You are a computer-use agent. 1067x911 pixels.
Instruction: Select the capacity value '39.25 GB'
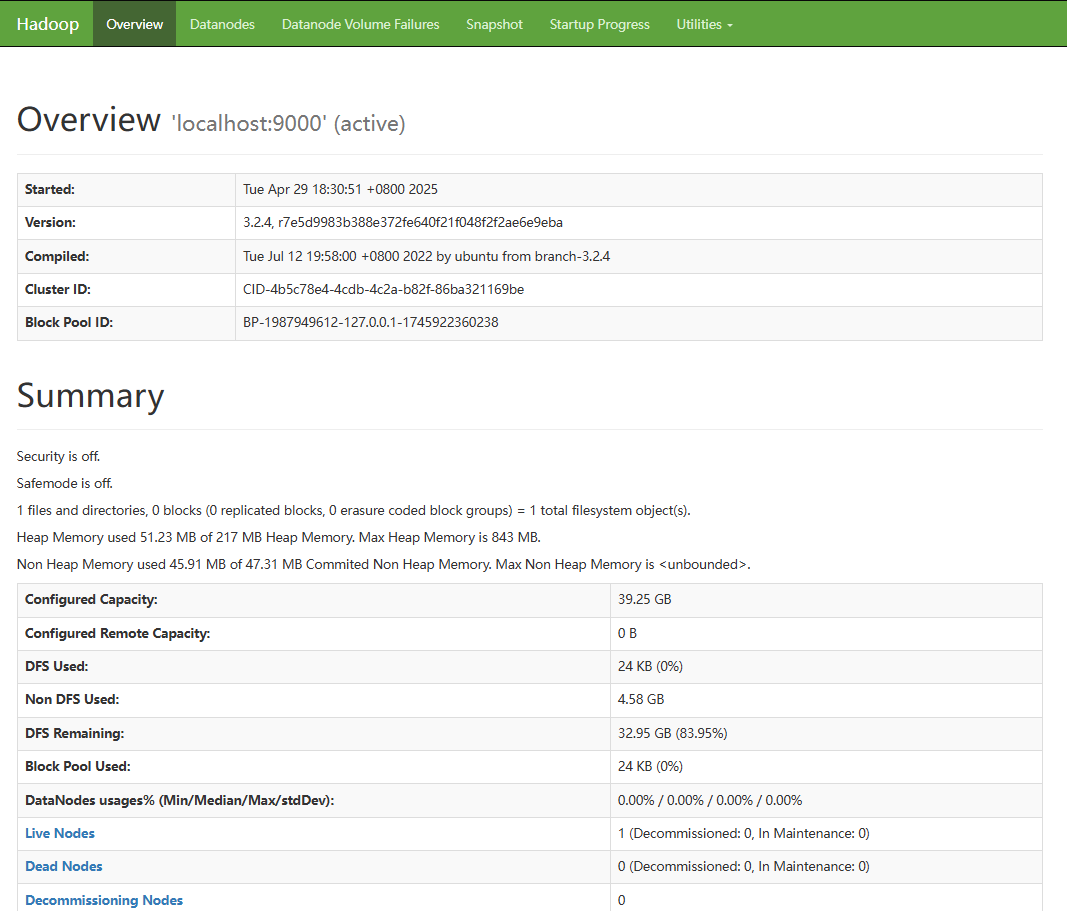pyautogui.click(x=644, y=599)
